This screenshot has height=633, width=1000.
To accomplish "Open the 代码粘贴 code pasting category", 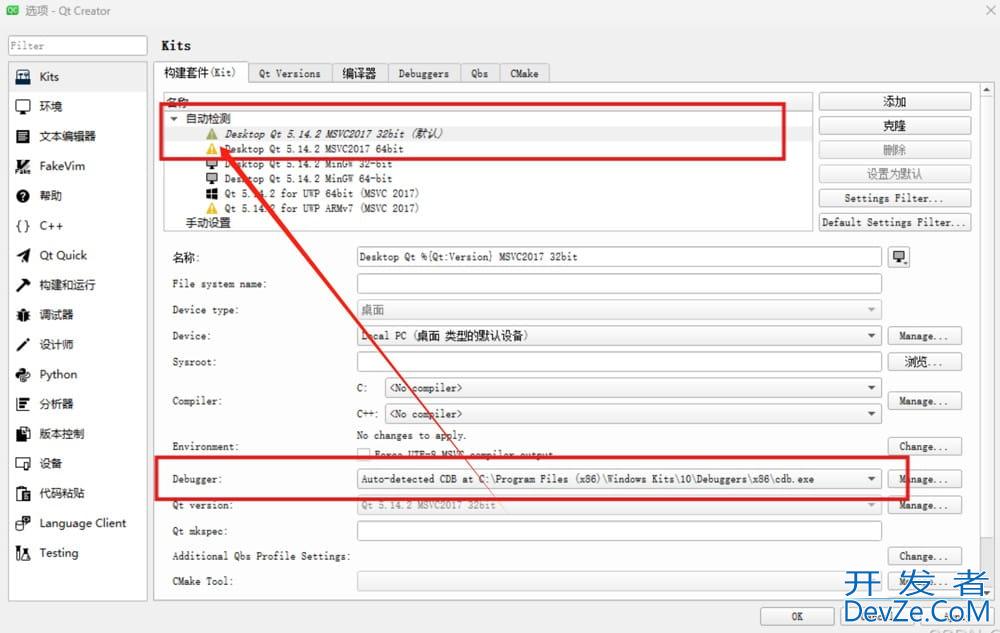I will point(78,493).
